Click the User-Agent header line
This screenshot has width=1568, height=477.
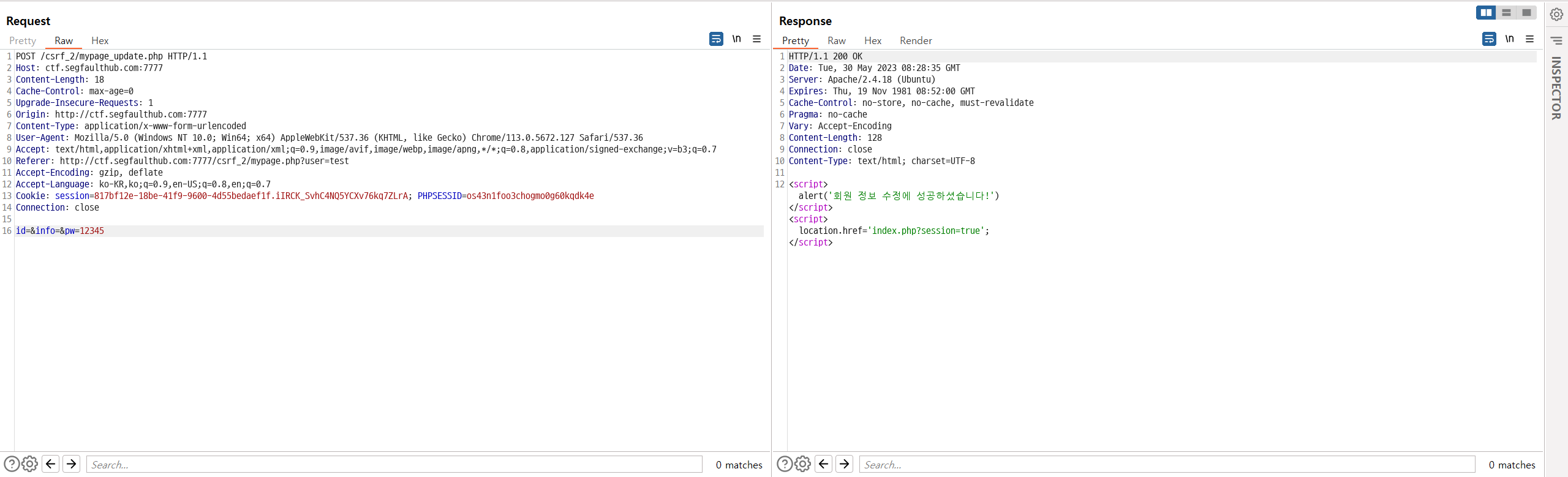click(x=330, y=138)
